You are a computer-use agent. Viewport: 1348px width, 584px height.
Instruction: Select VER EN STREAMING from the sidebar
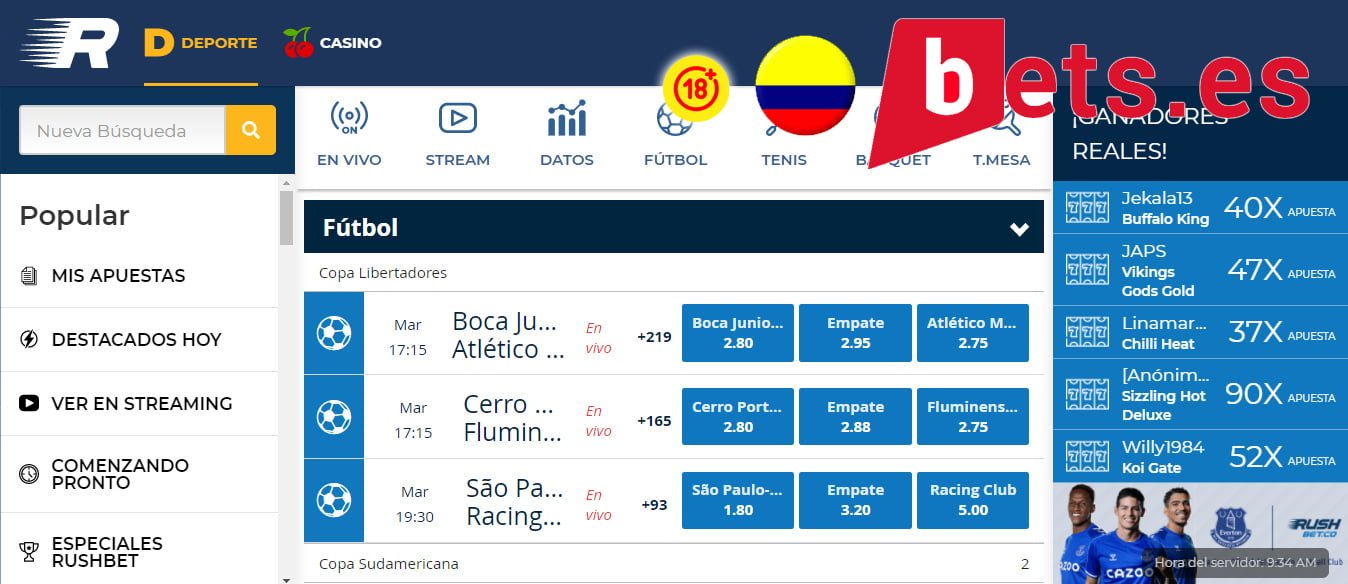click(x=142, y=403)
